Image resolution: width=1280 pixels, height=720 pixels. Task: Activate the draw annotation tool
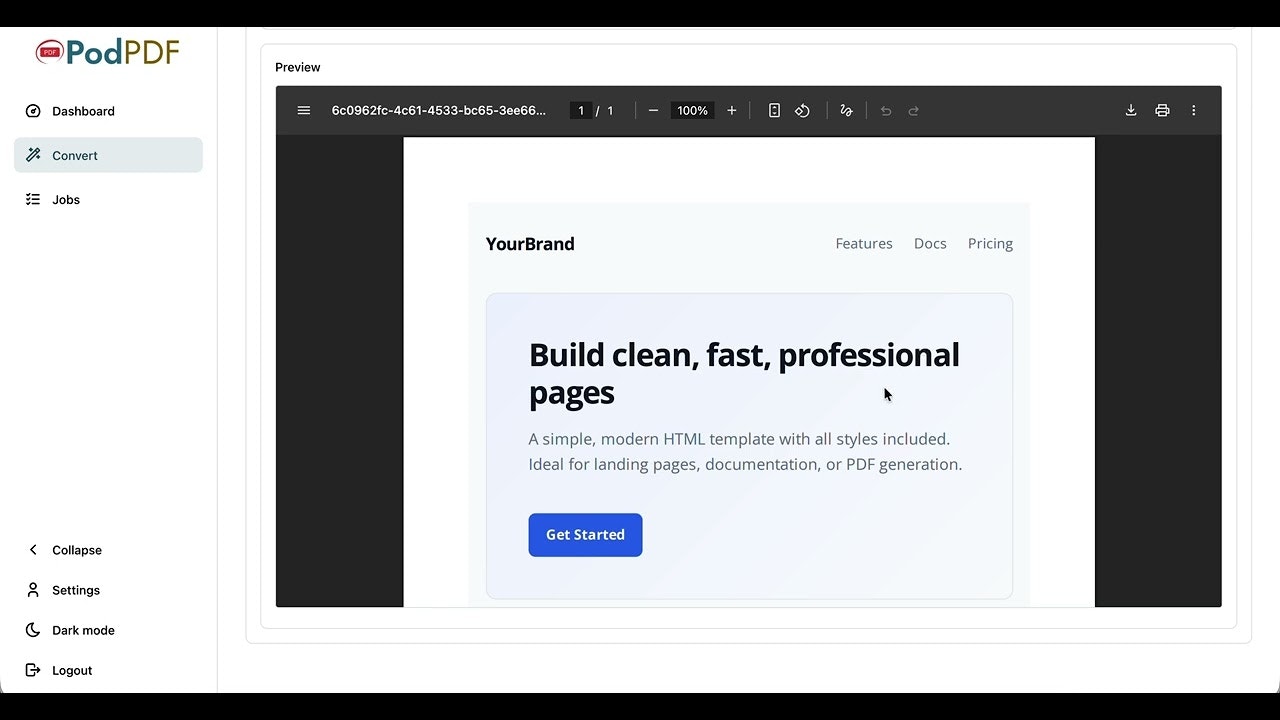coord(846,110)
